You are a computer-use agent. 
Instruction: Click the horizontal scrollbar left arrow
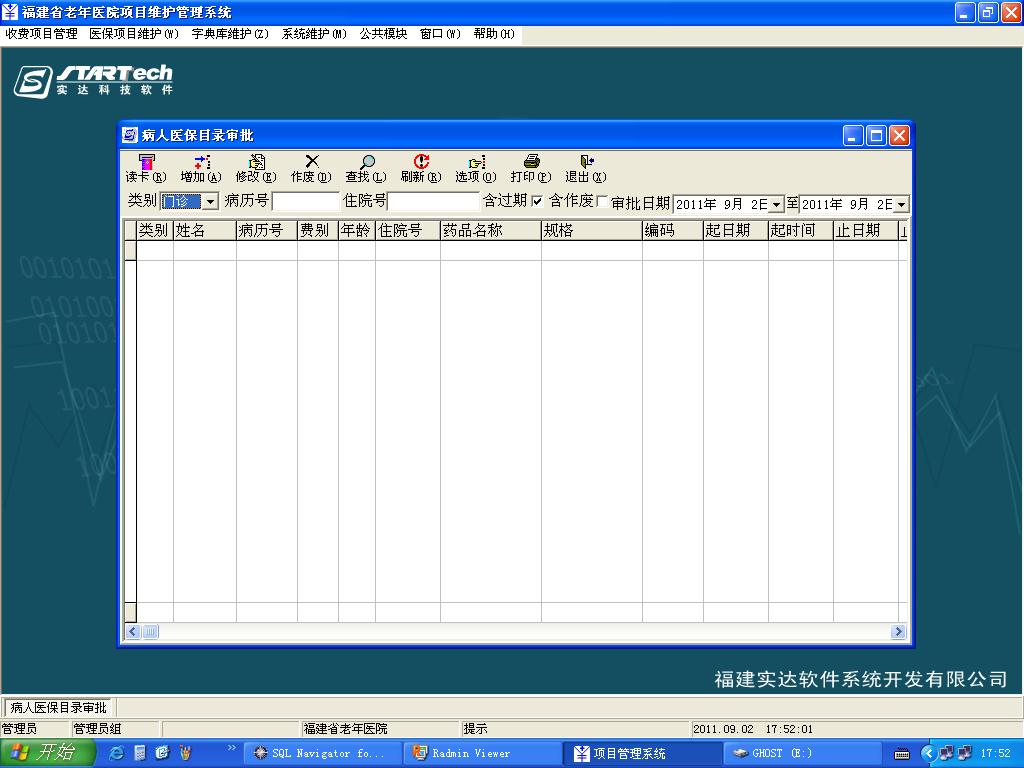133,632
